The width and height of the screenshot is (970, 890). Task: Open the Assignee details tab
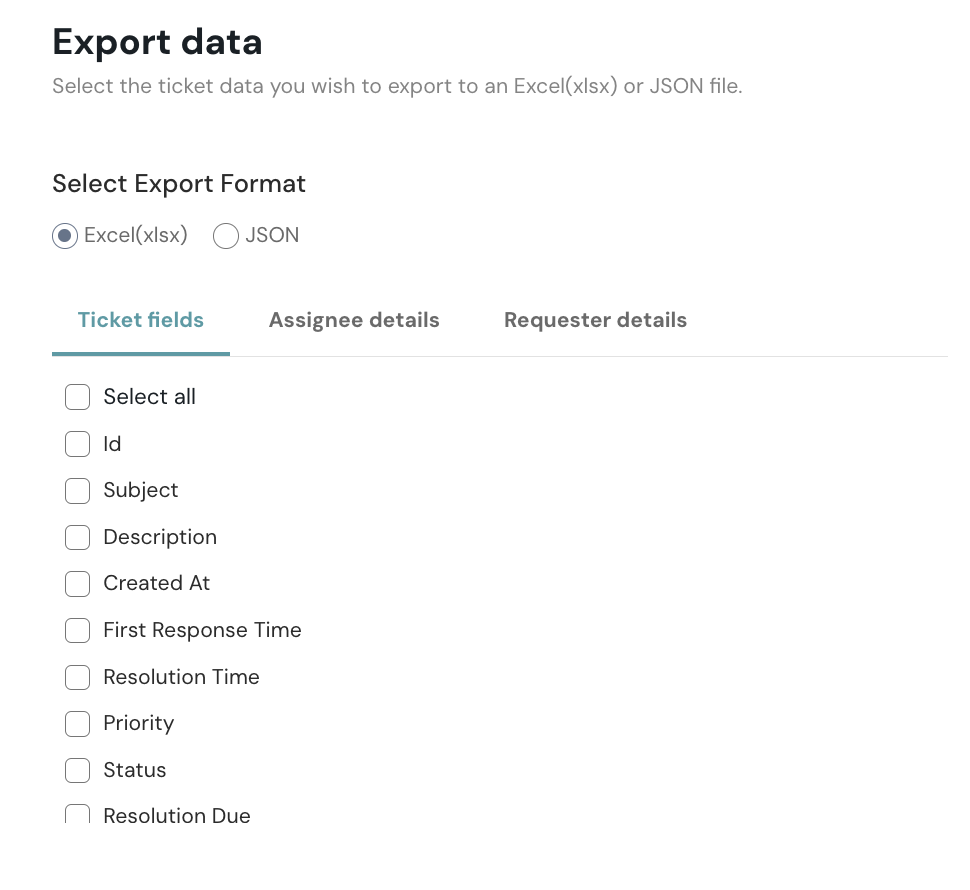click(x=354, y=321)
